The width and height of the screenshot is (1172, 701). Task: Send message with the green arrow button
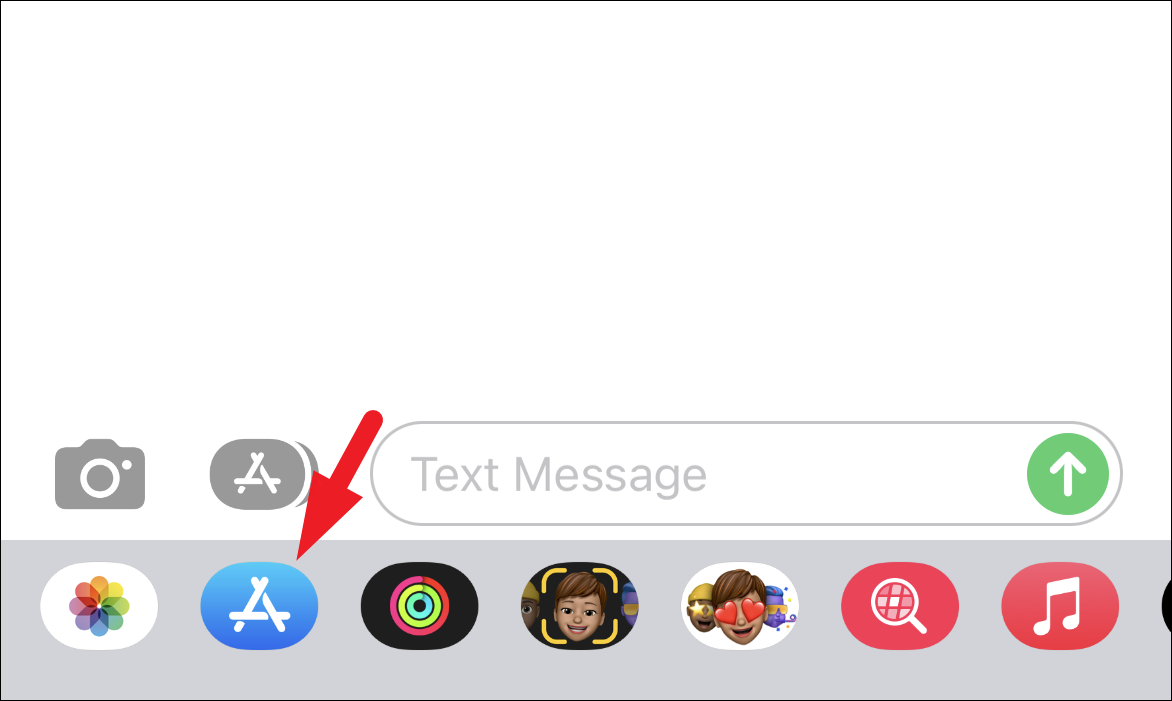point(1067,474)
